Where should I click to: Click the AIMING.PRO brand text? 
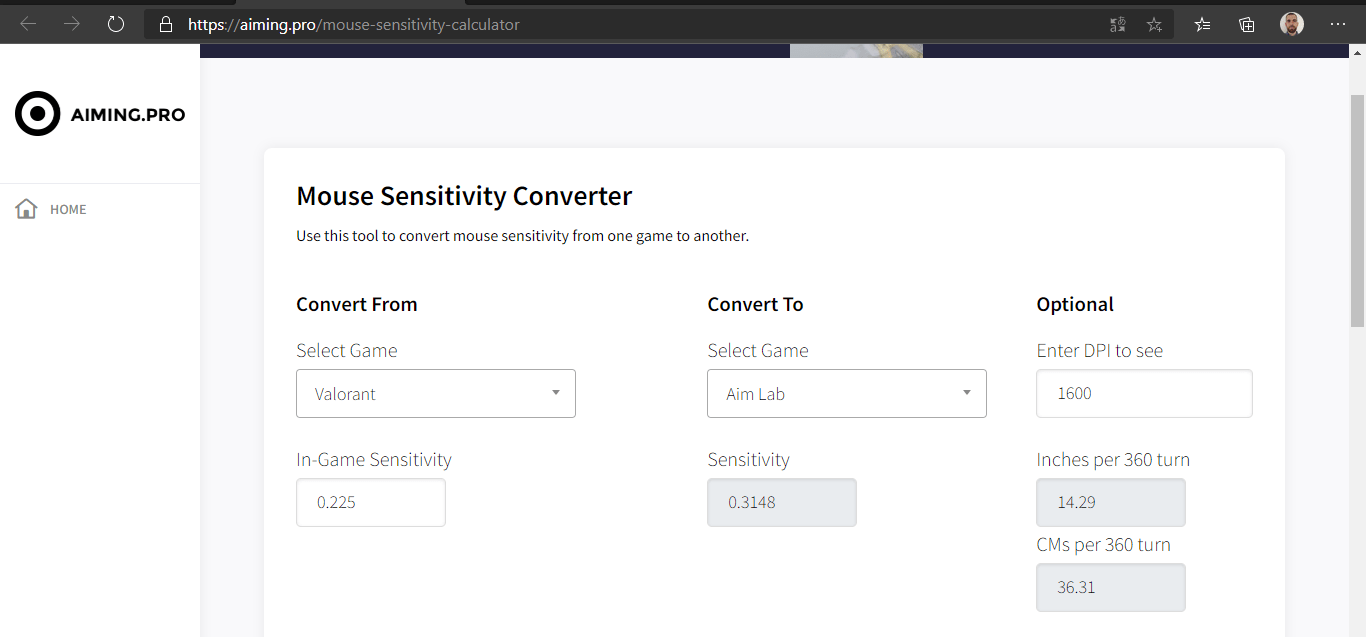[128, 115]
